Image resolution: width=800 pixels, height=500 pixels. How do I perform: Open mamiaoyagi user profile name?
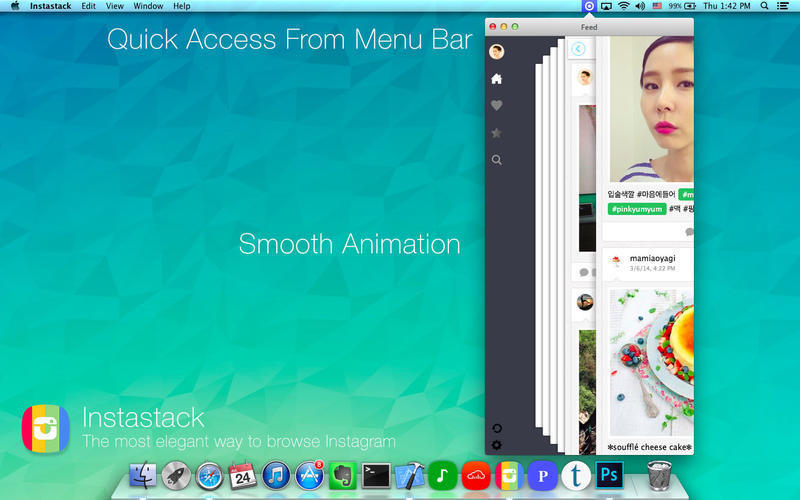652,259
